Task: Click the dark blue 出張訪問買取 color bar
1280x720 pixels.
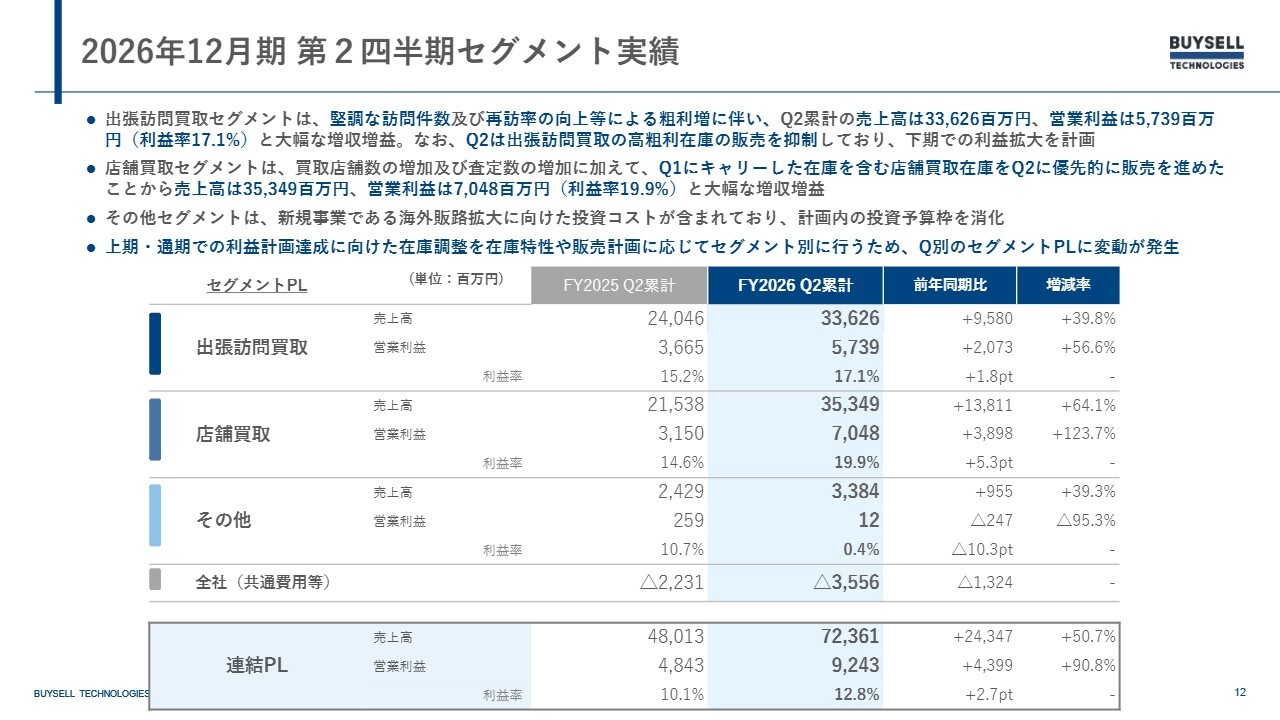Action: (155, 344)
